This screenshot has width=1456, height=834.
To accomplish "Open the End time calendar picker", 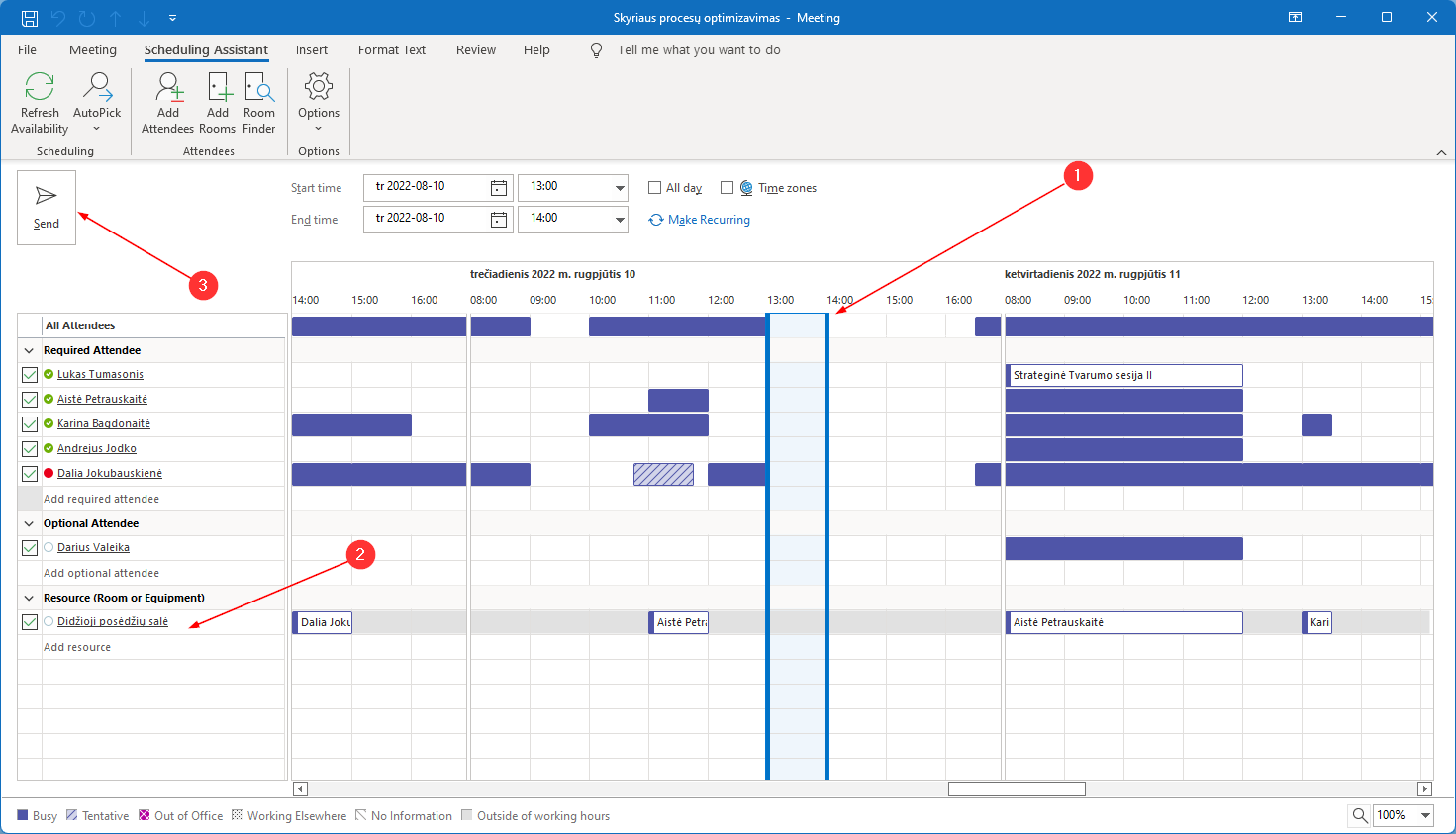I will coord(499,220).
